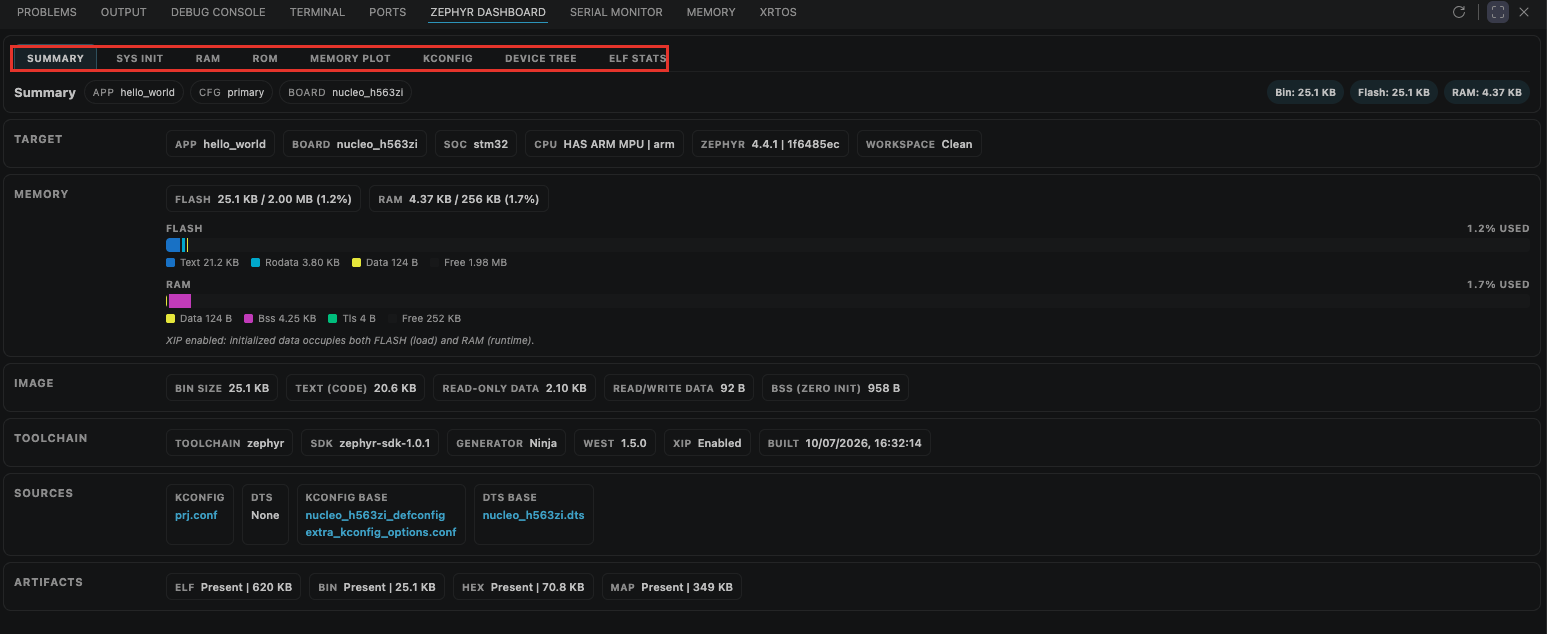Click the BIN SIZE 25.1 KB chip
Screen dimensions: 1547x634
click(x=222, y=388)
